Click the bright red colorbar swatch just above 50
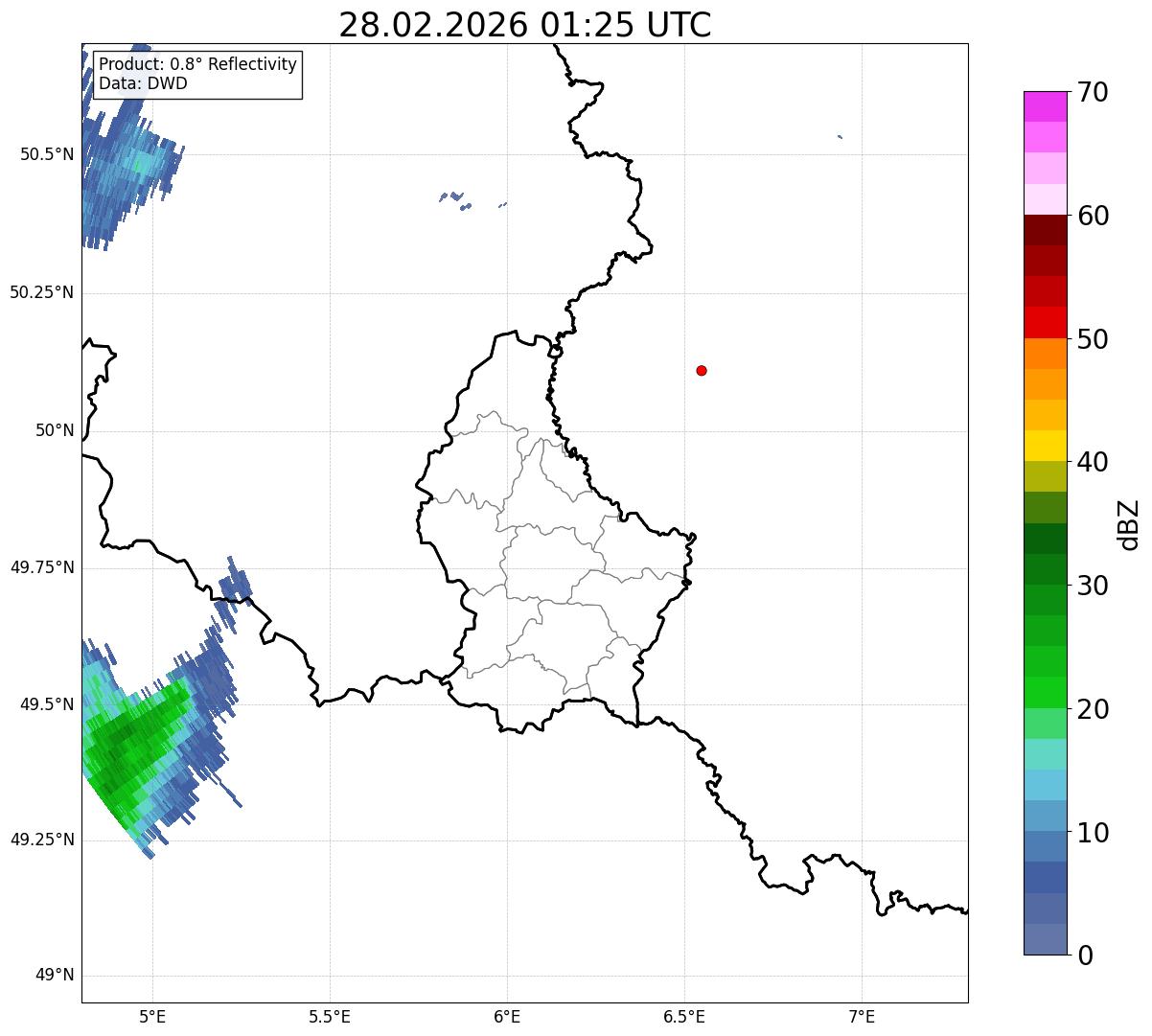 [1046, 323]
